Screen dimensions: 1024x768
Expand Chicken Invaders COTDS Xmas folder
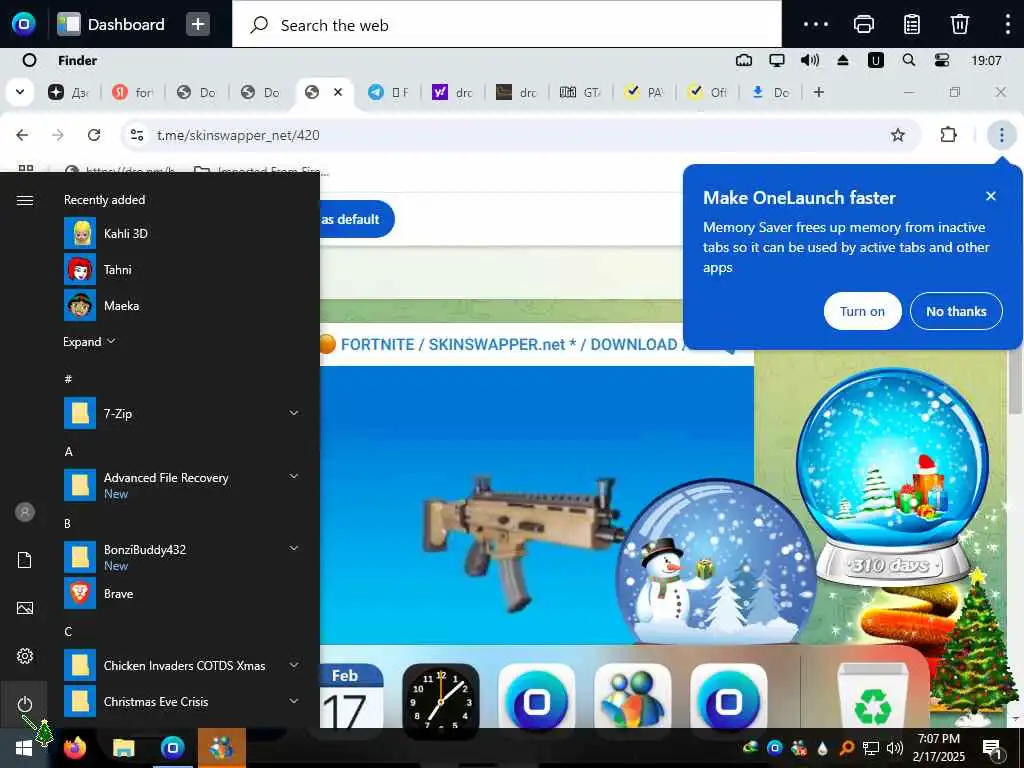294,665
